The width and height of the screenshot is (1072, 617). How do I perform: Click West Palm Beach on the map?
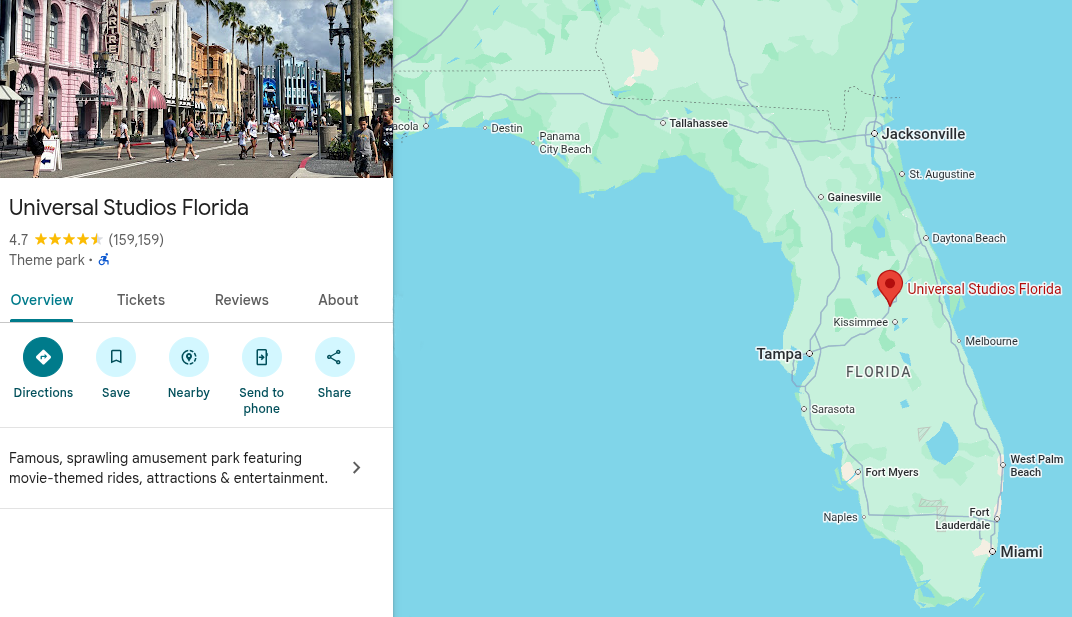pos(1036,466)
